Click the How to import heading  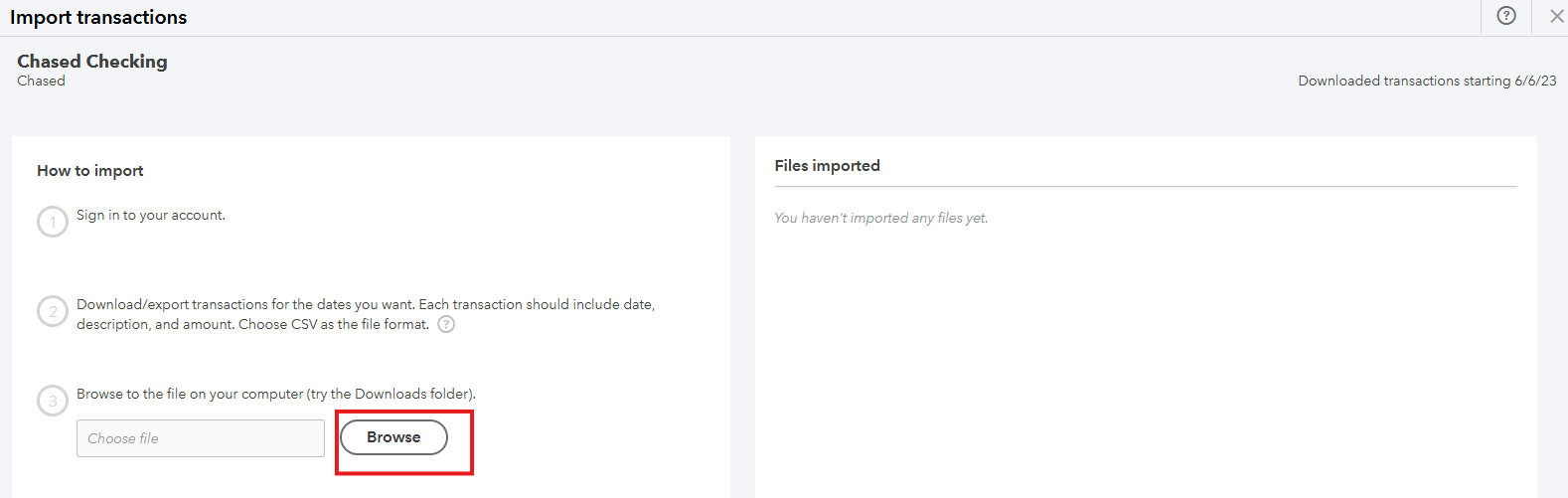click(90, 171)
